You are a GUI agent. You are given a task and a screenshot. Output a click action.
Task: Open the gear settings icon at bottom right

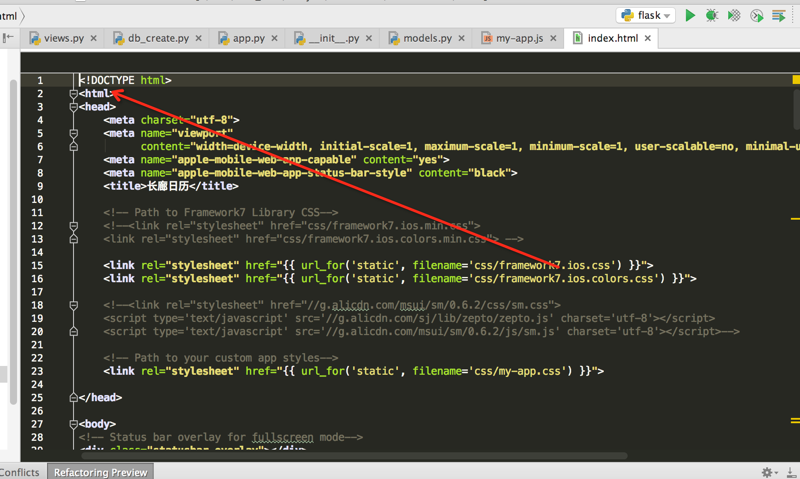[767, 472]
